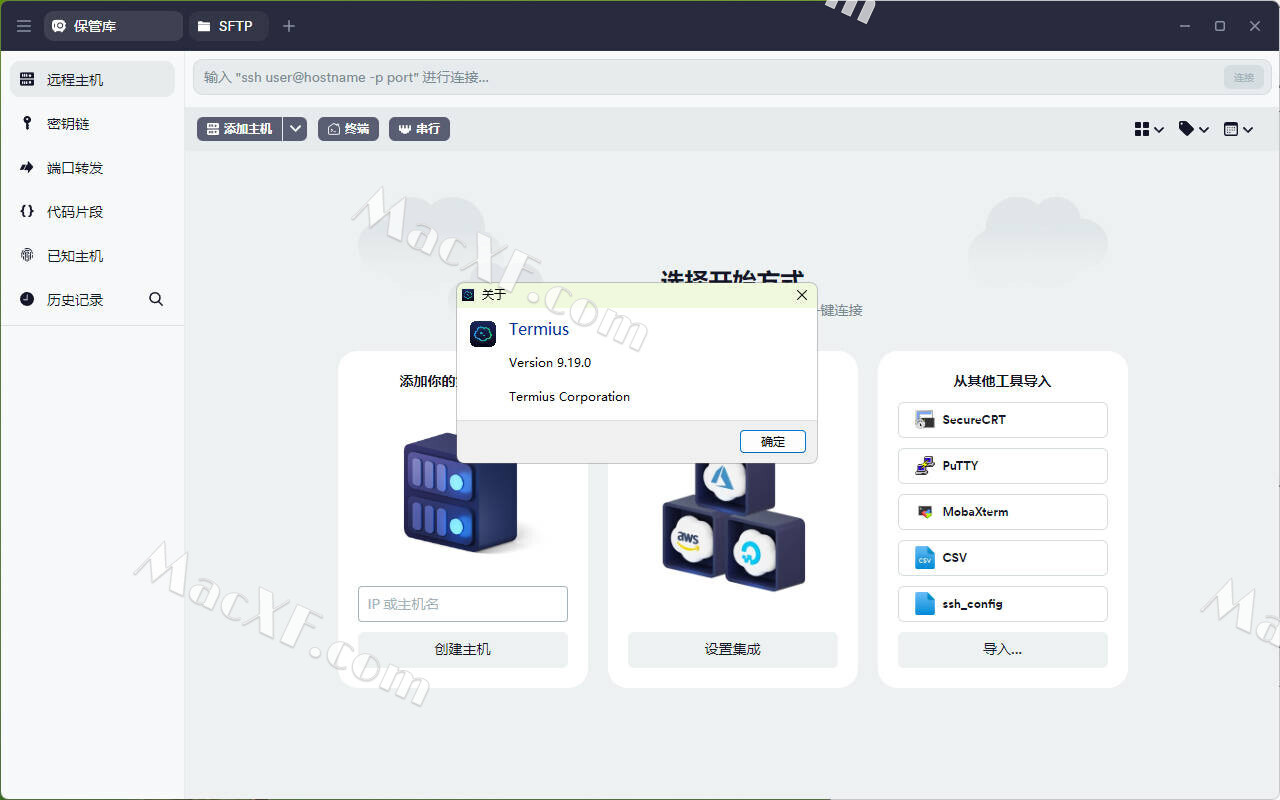Screen dimensions: 1280x800
Task: Open 端口转发 in sidebar
Action: coord(92,168)
